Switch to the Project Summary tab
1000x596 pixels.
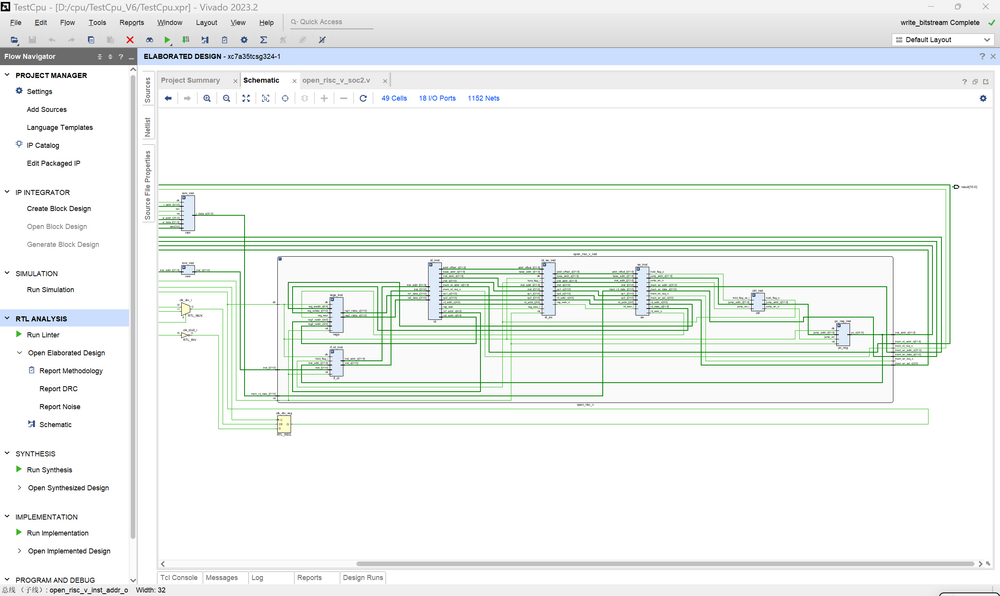(190, 80)
